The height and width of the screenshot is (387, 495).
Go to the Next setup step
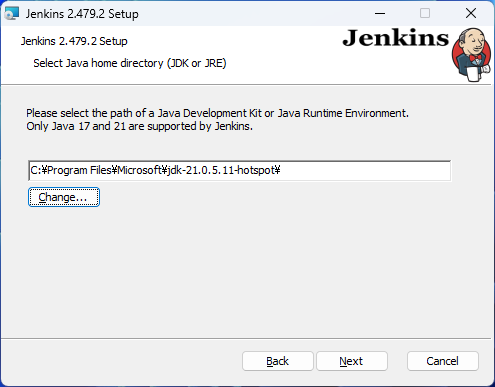click(x=352, y=361)
